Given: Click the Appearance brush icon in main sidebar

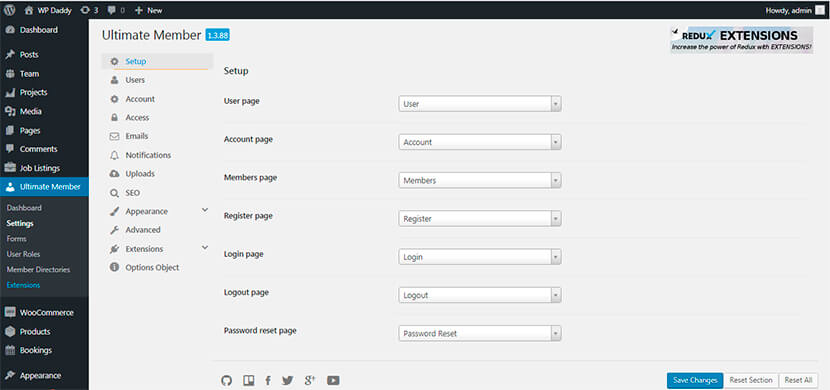Looking at the screenshot, I should coord(10,376).
